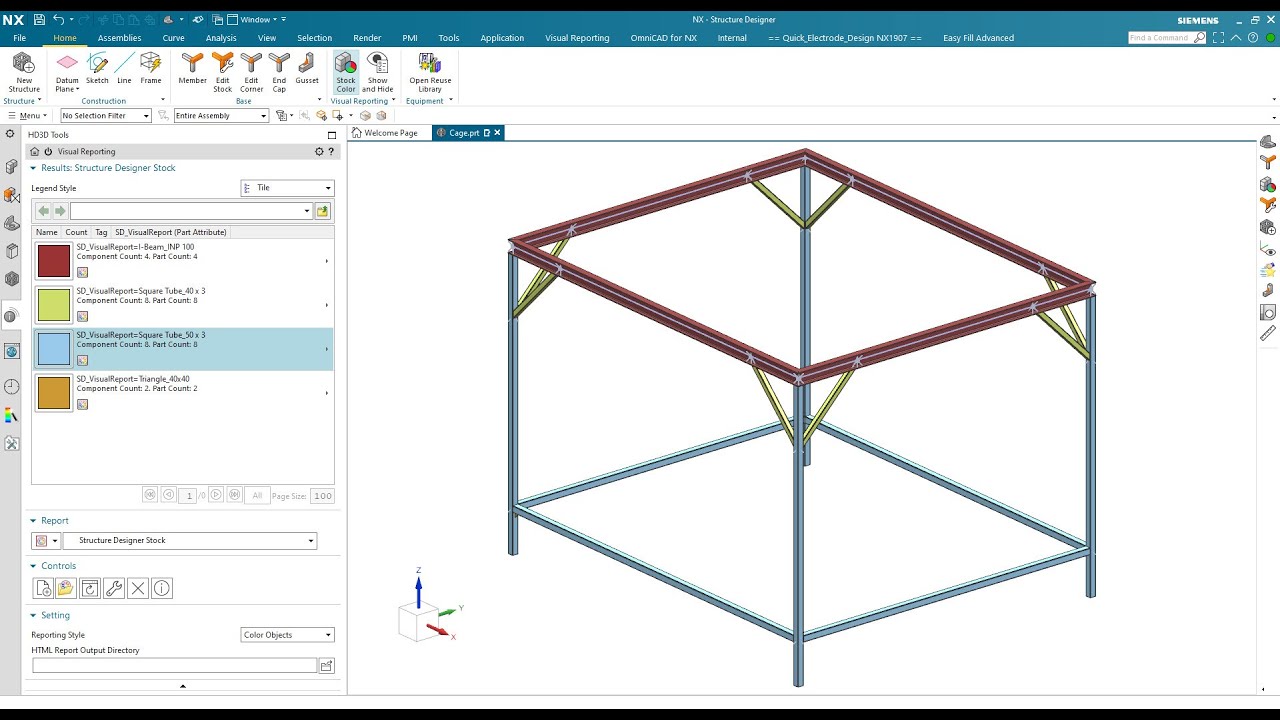
Task: Create a New Structure
Action: pos(23,72)
